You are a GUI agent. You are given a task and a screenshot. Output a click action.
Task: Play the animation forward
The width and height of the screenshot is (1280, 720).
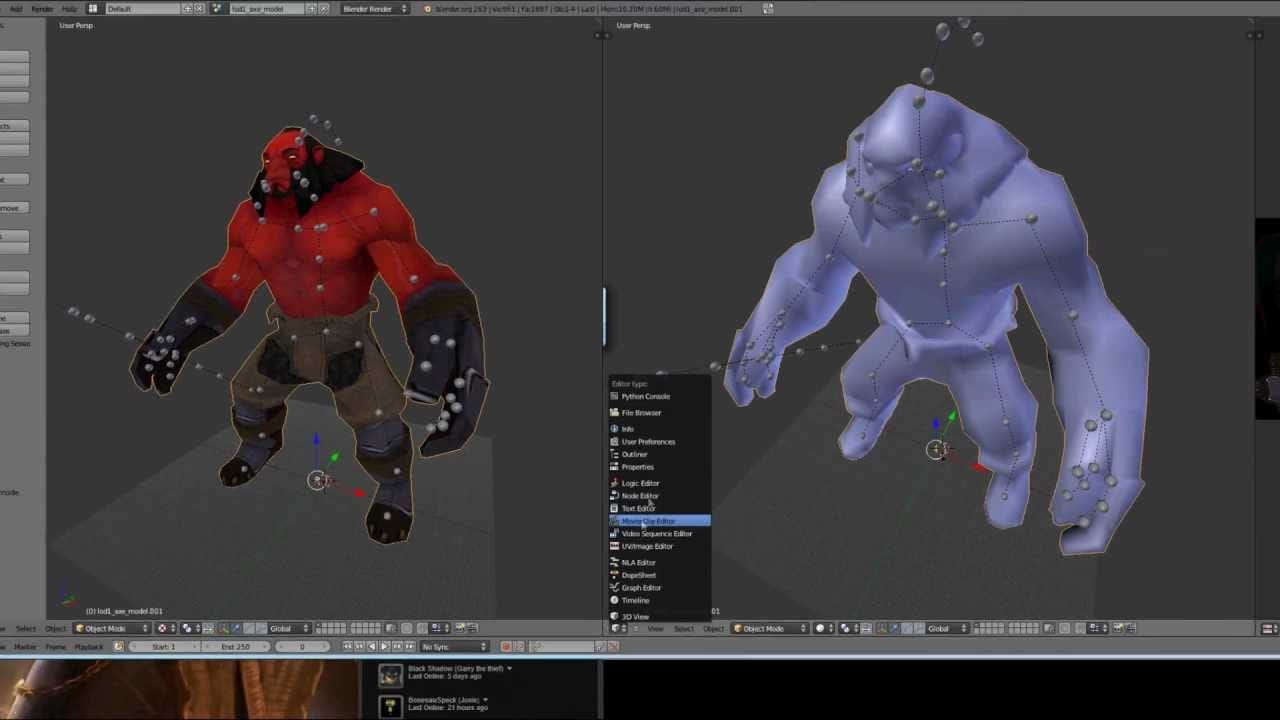[385, 647]
